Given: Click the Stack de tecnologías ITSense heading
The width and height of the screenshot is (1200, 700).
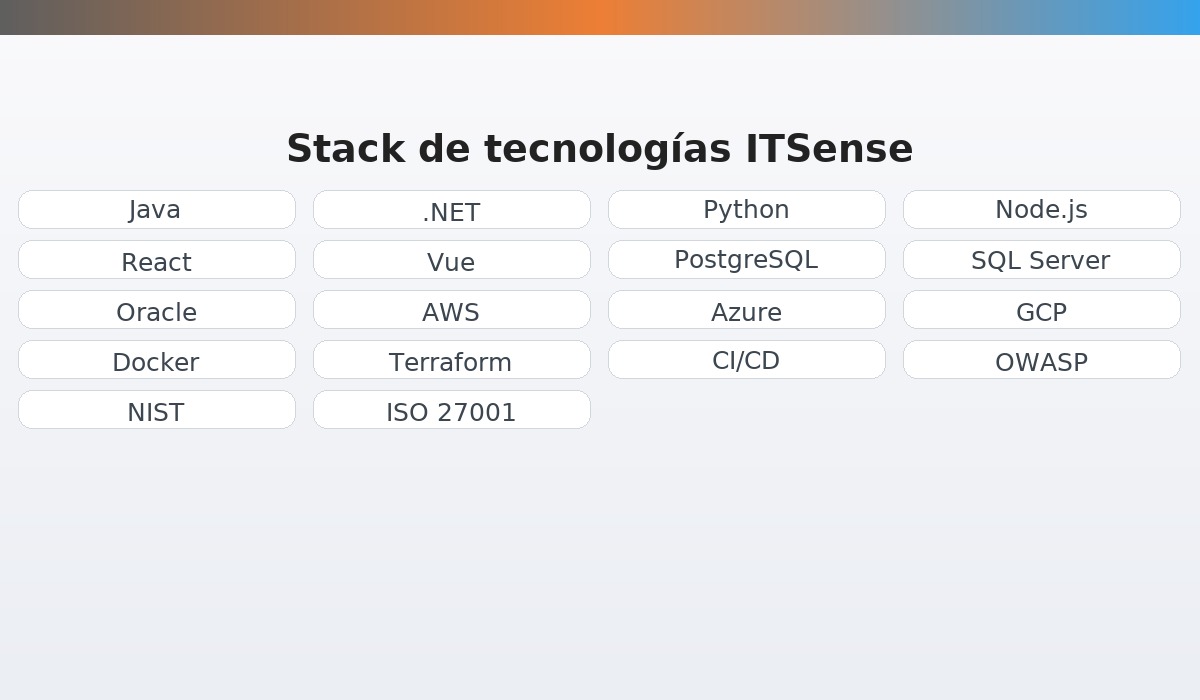Looking at the screenshot, I should point(600,148).
